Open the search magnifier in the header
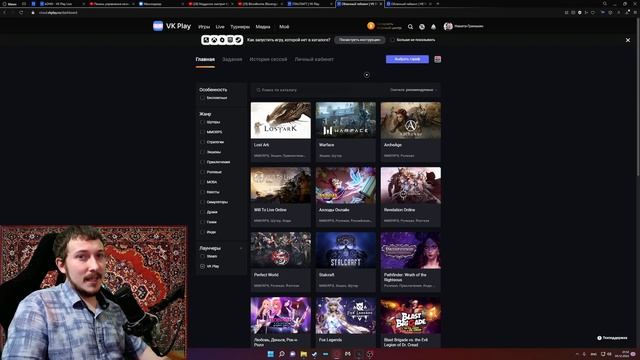 (410, 27)
